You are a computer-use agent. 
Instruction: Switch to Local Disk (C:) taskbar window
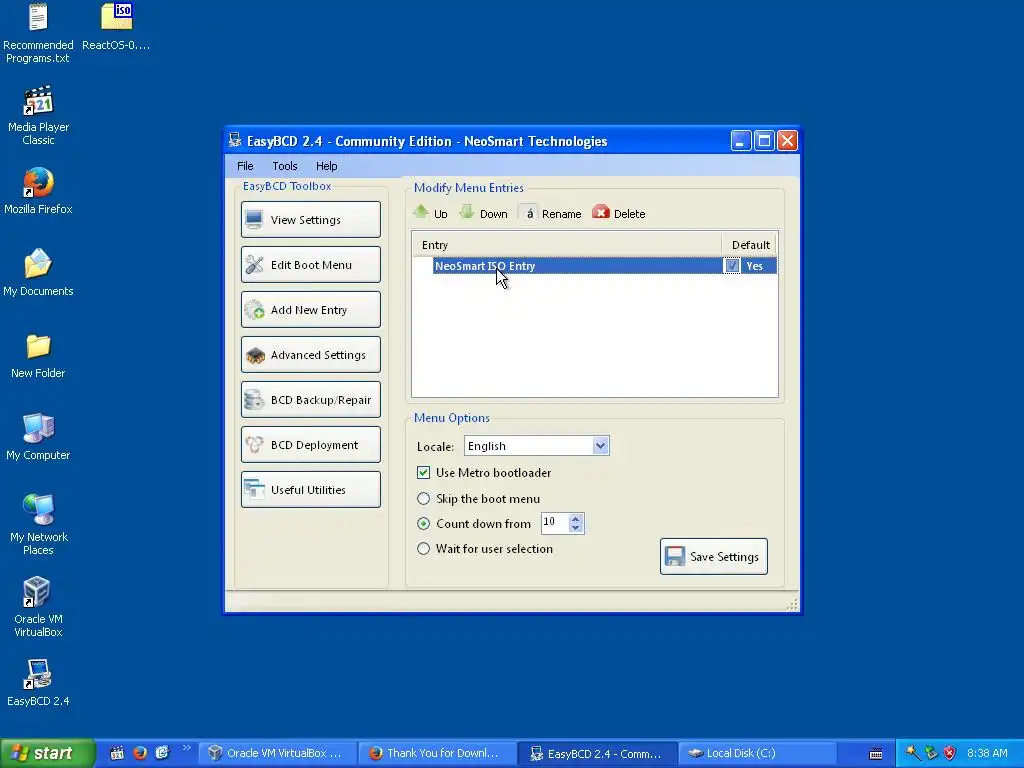click(758, 753)
